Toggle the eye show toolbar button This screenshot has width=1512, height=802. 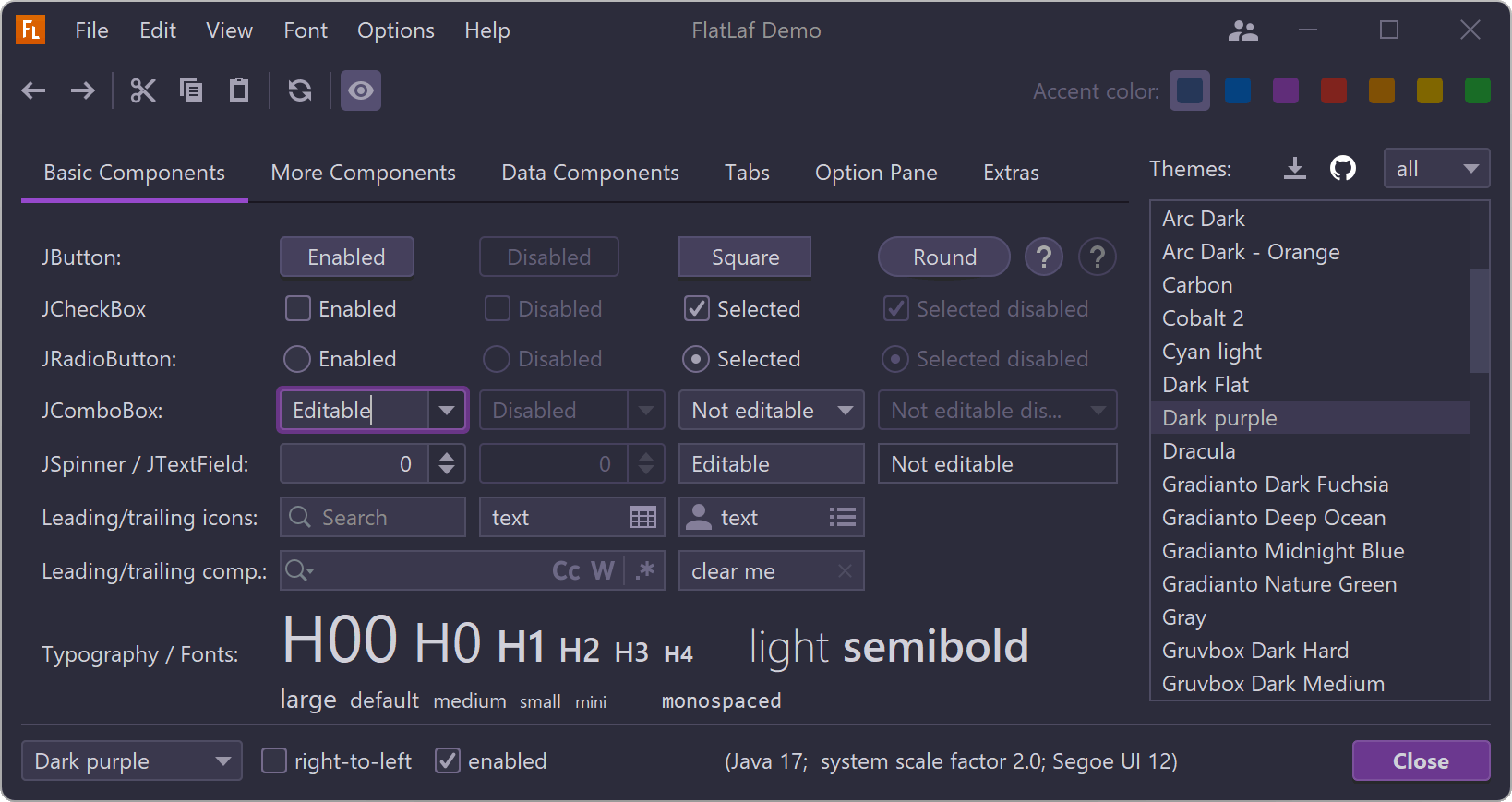coord(361,90)
